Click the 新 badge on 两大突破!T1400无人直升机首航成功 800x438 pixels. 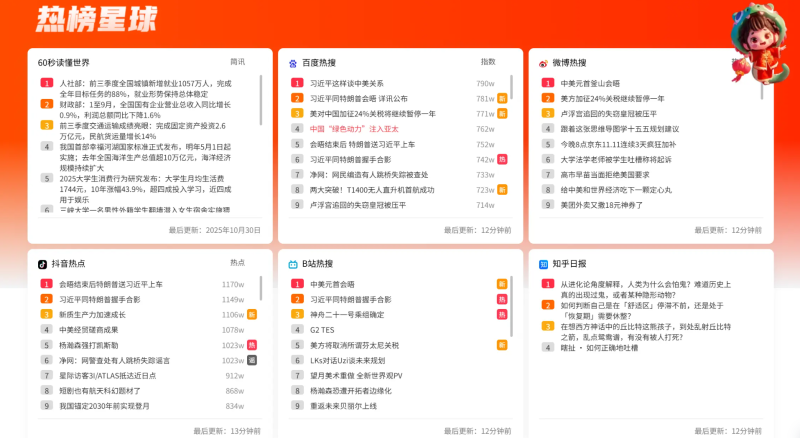[x=502, y=190]
